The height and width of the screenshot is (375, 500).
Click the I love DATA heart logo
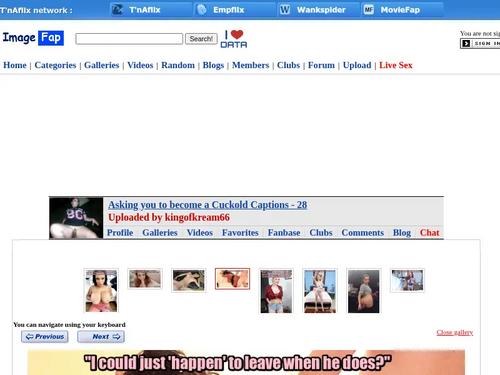click(234, 39)
